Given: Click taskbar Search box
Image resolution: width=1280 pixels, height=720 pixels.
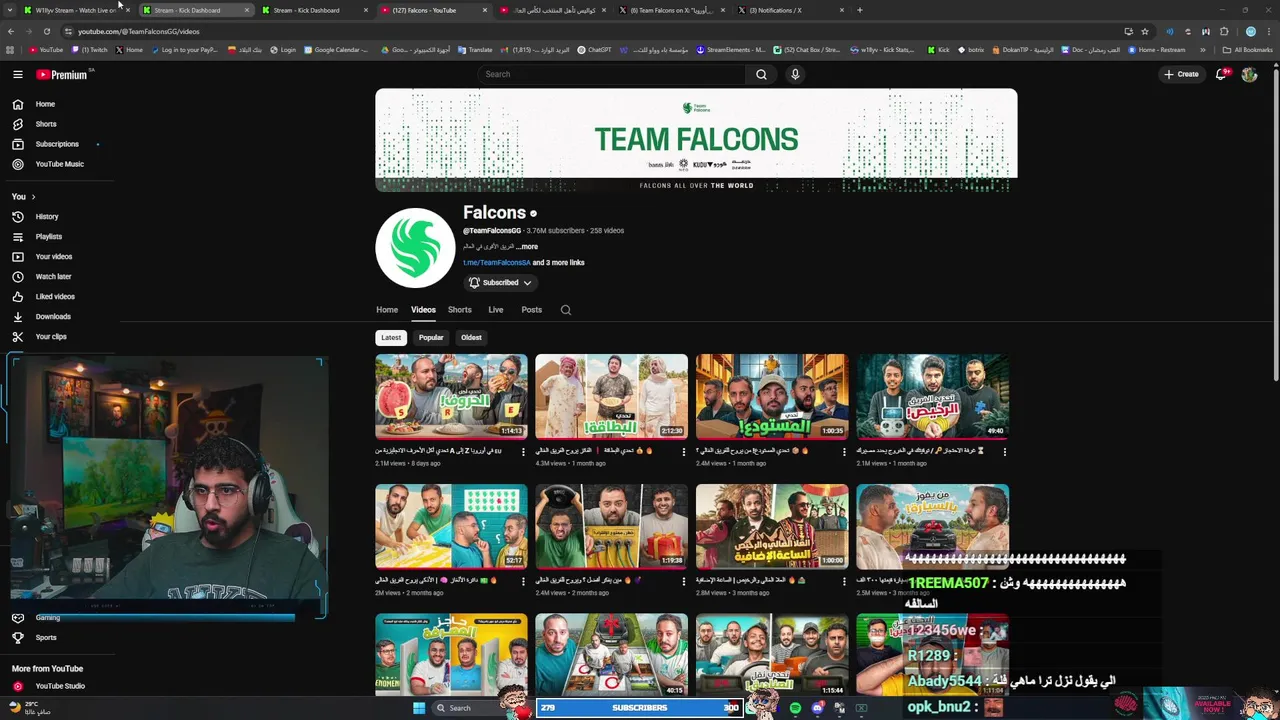Looking at the screenshot, I should [466, 708].
